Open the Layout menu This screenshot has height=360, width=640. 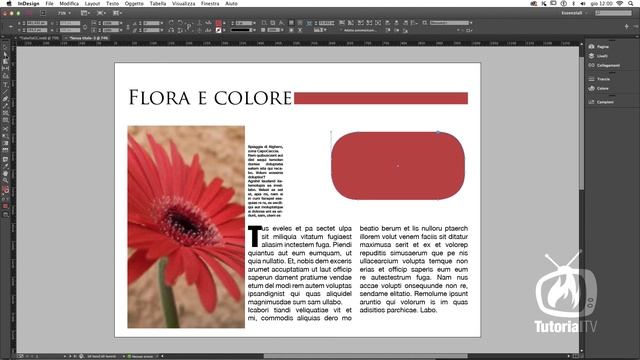click(92, 3)
